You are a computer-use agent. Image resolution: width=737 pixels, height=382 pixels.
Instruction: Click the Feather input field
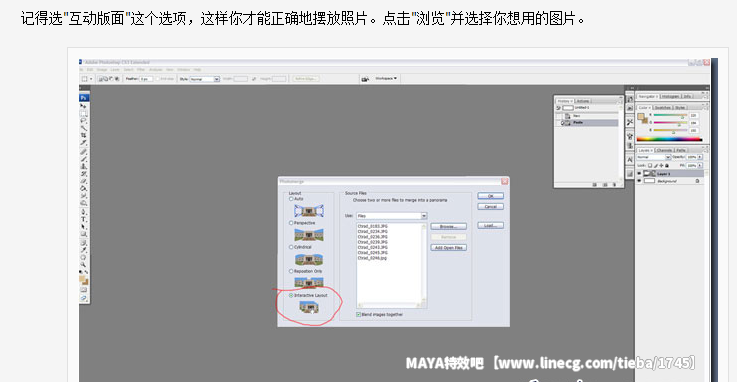(x=146, y=79)
